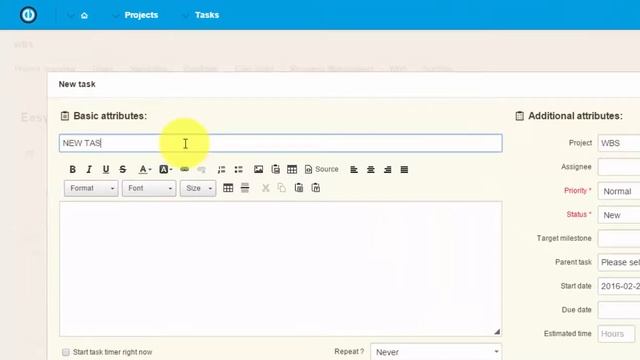The image size is (640, 360).
Task: Insert a link with the link icon
Action: tap(184, 169)
